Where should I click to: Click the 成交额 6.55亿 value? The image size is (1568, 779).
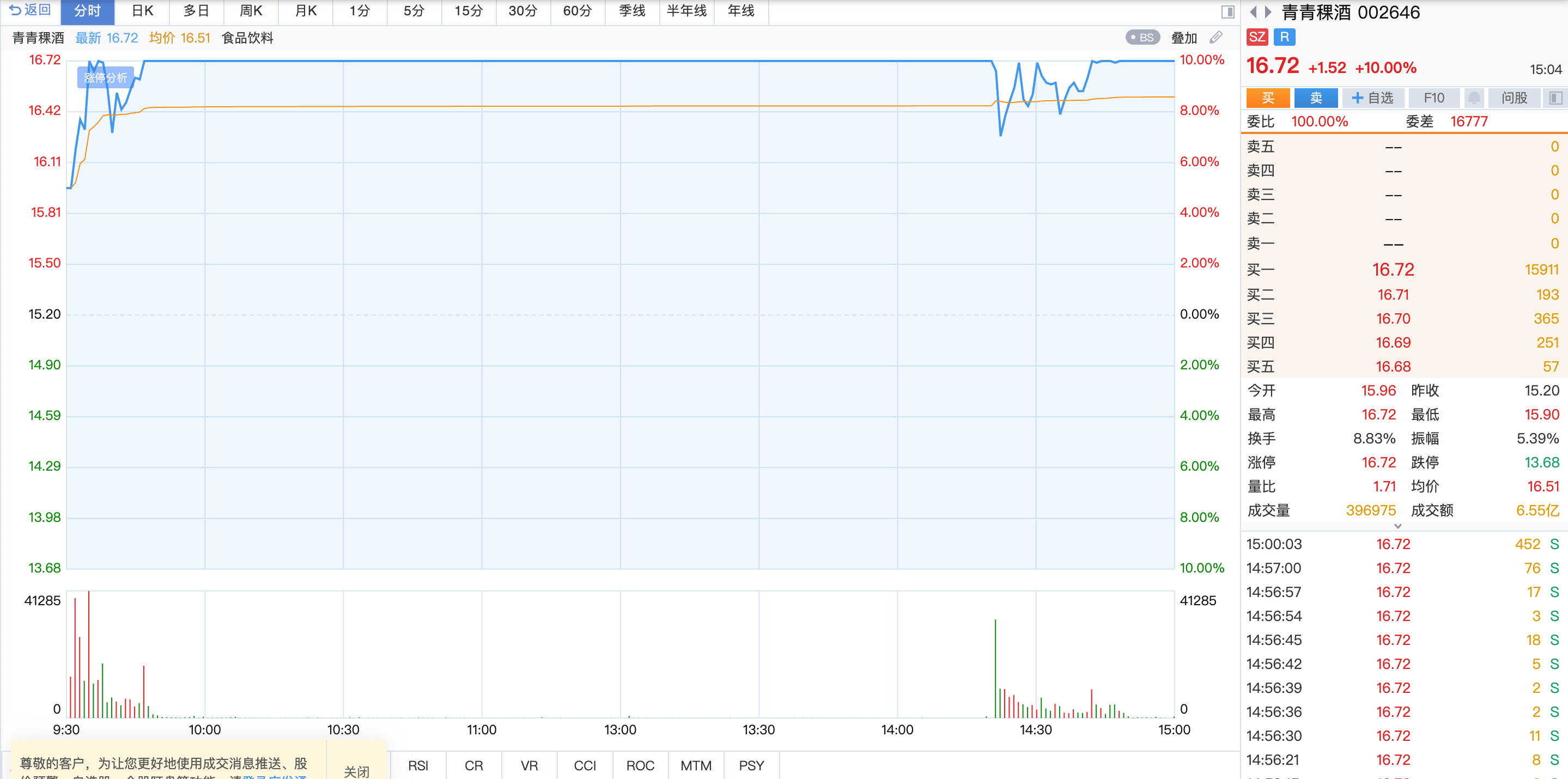[x=1537, y=510]
